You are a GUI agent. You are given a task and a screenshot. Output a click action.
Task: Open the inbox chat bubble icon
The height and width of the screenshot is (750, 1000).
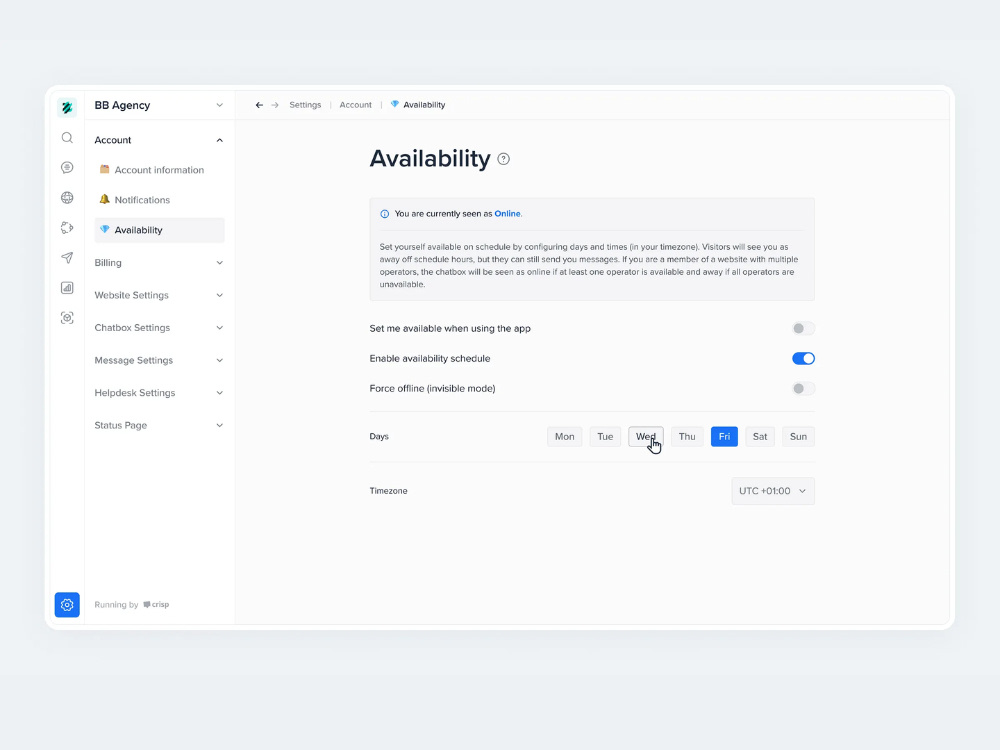(x=67, y=168)
